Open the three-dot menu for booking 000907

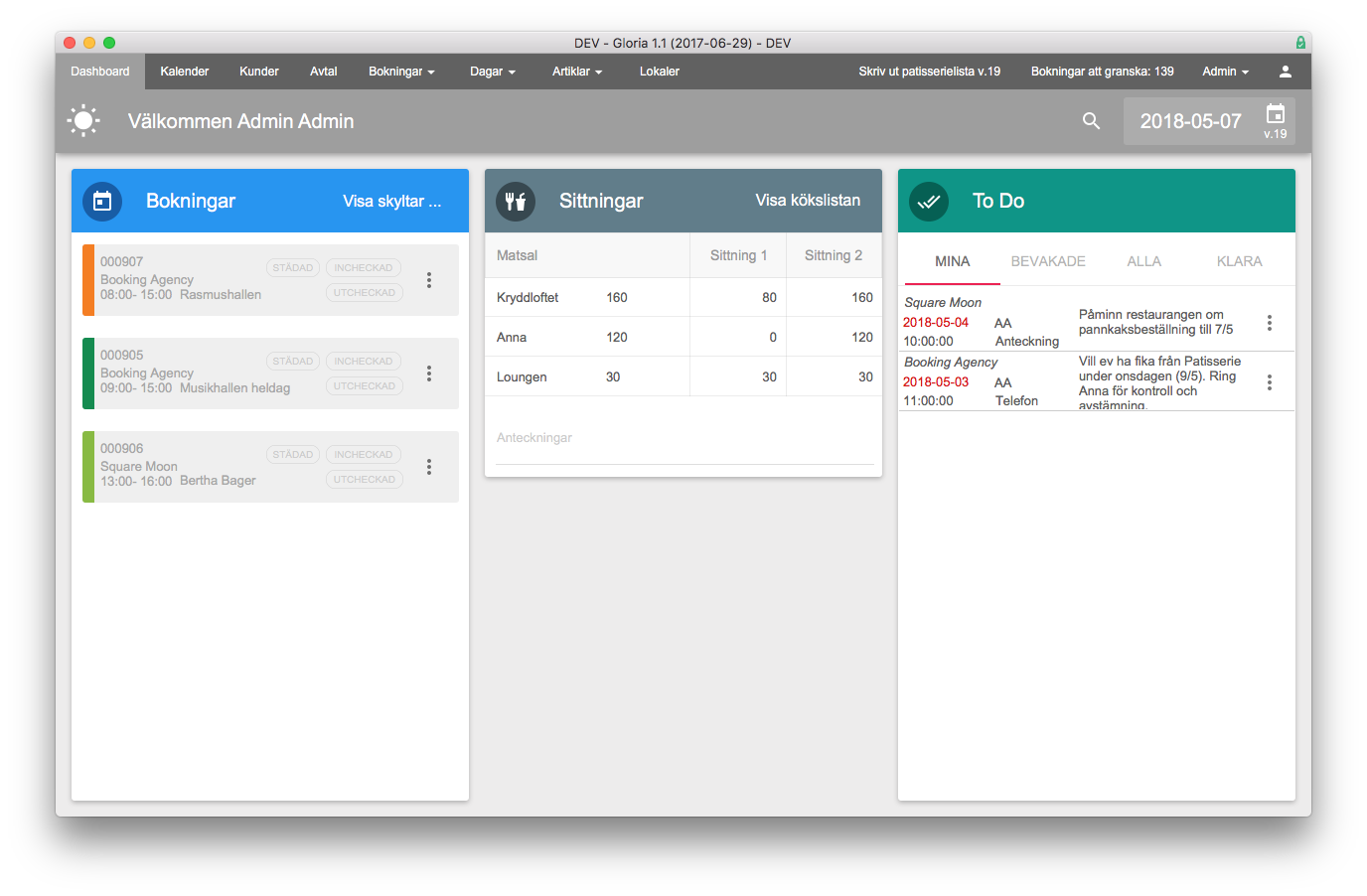(429, 280)
